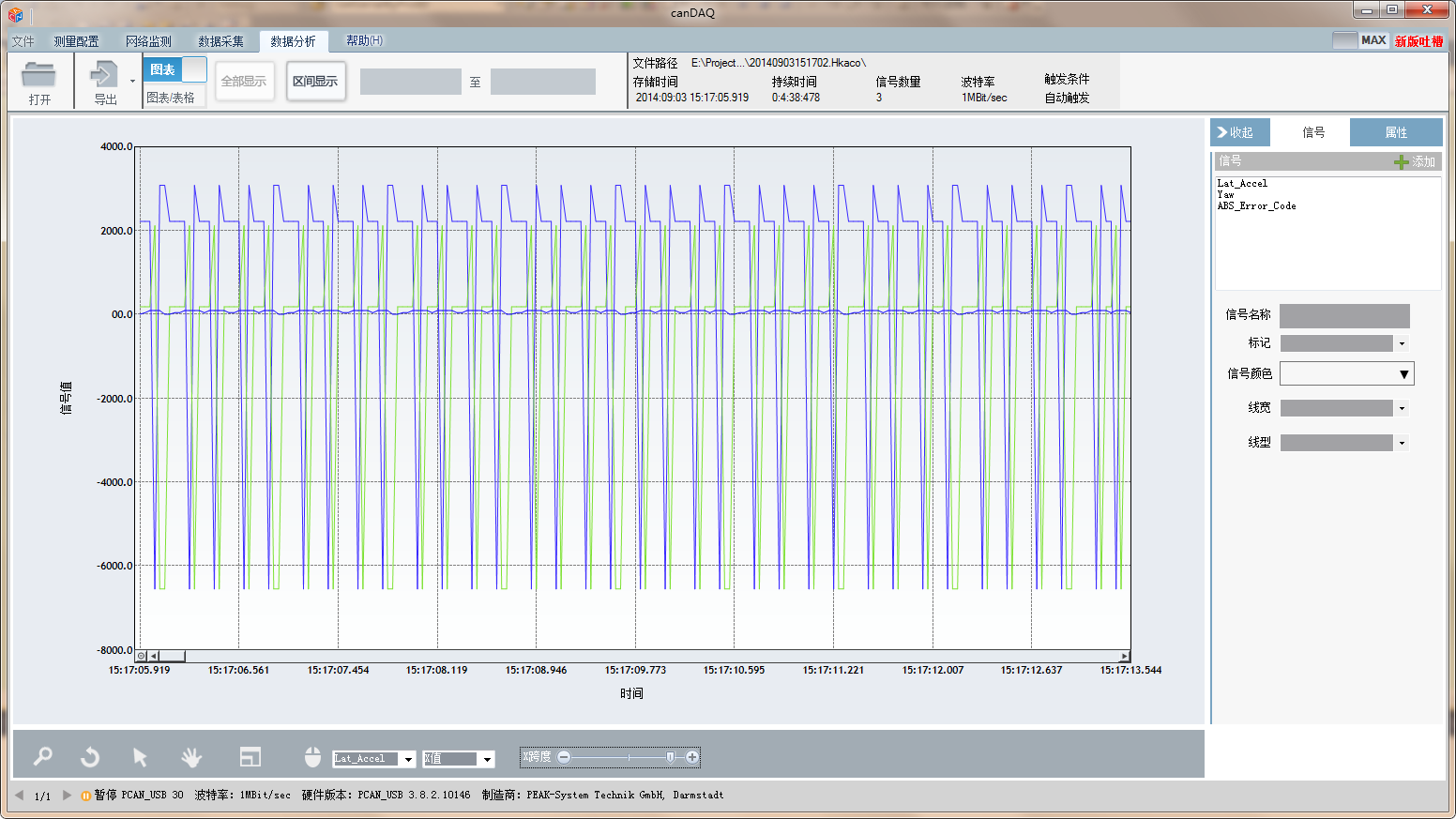Switch to the 属性 properties tab

[1395, 132]
